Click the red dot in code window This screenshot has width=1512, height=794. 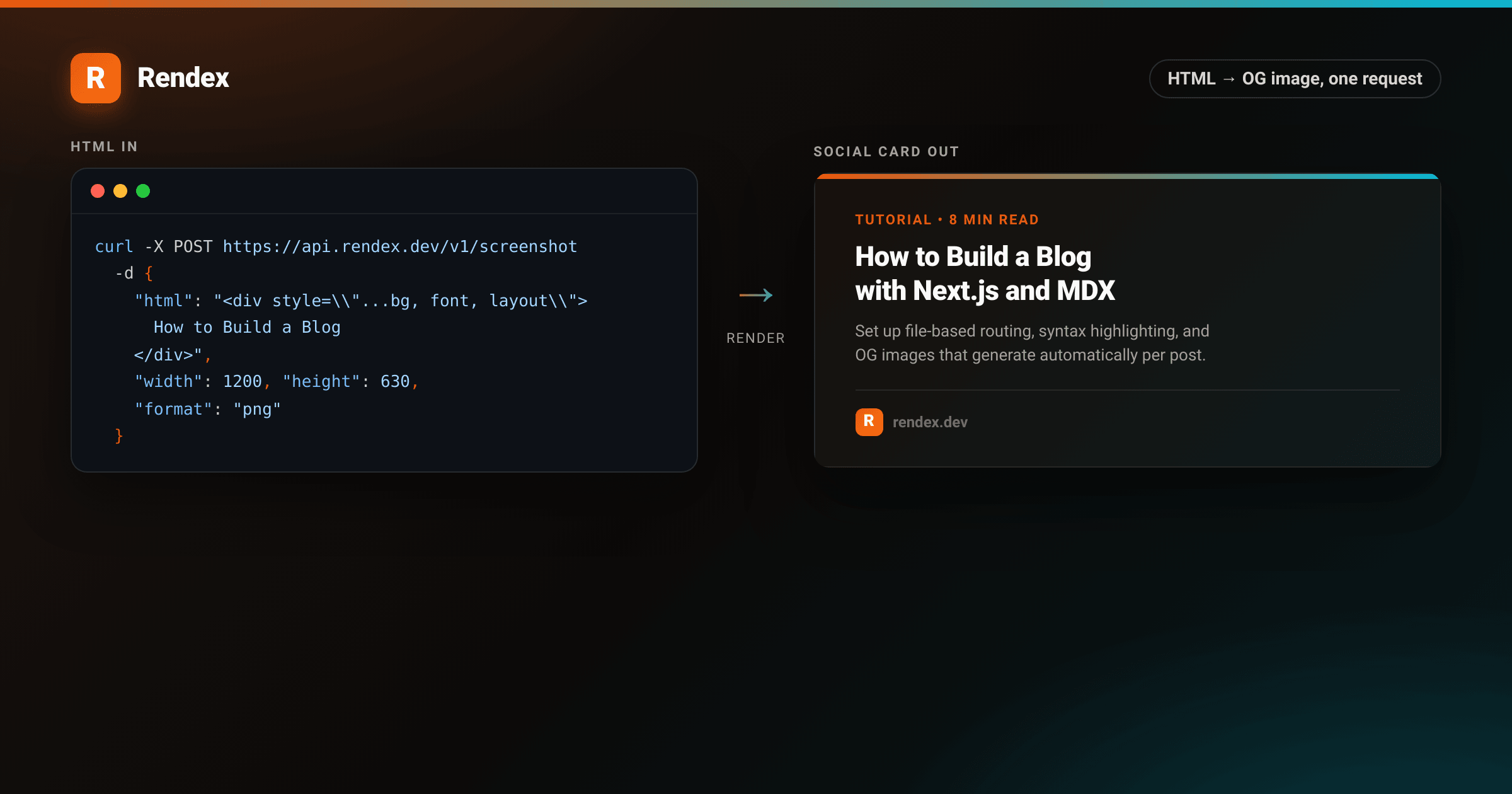tap(98, 191)
